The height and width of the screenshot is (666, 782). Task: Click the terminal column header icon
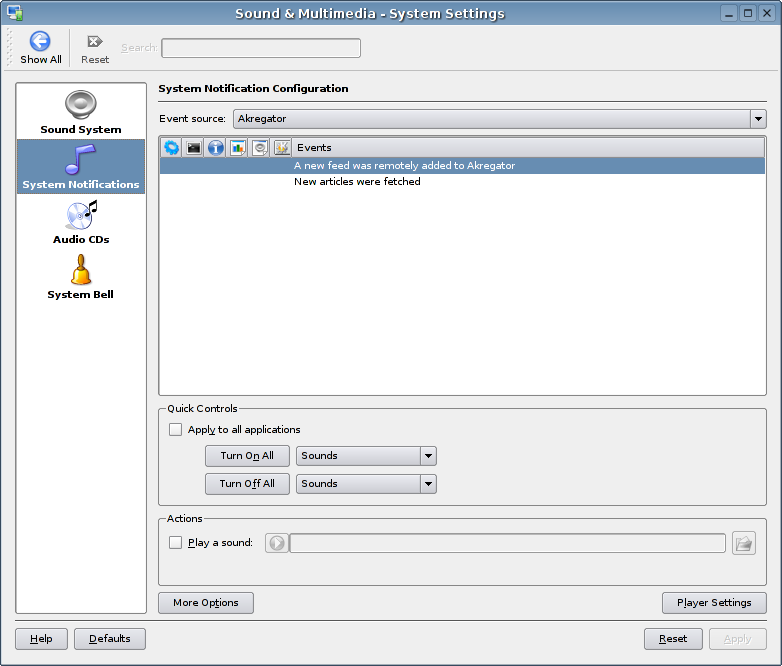[x=194, y=148]
